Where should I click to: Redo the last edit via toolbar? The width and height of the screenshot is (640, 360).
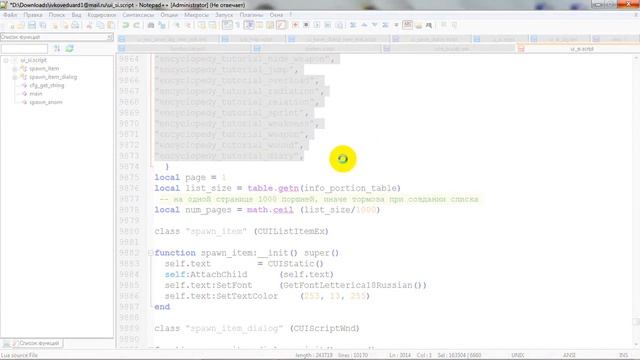click(x=137, y=25)
